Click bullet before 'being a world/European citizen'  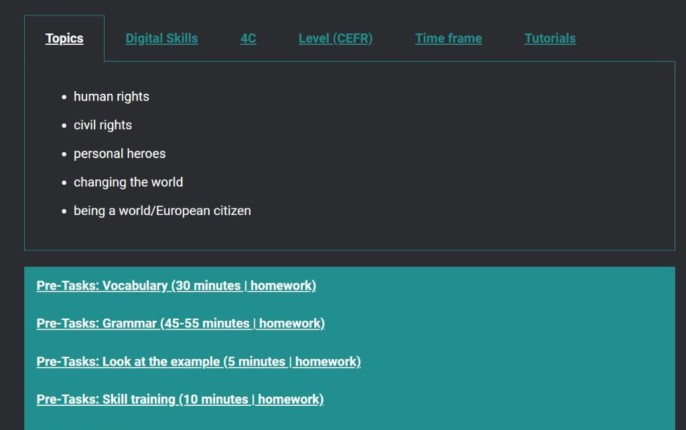tap(64, 211)
